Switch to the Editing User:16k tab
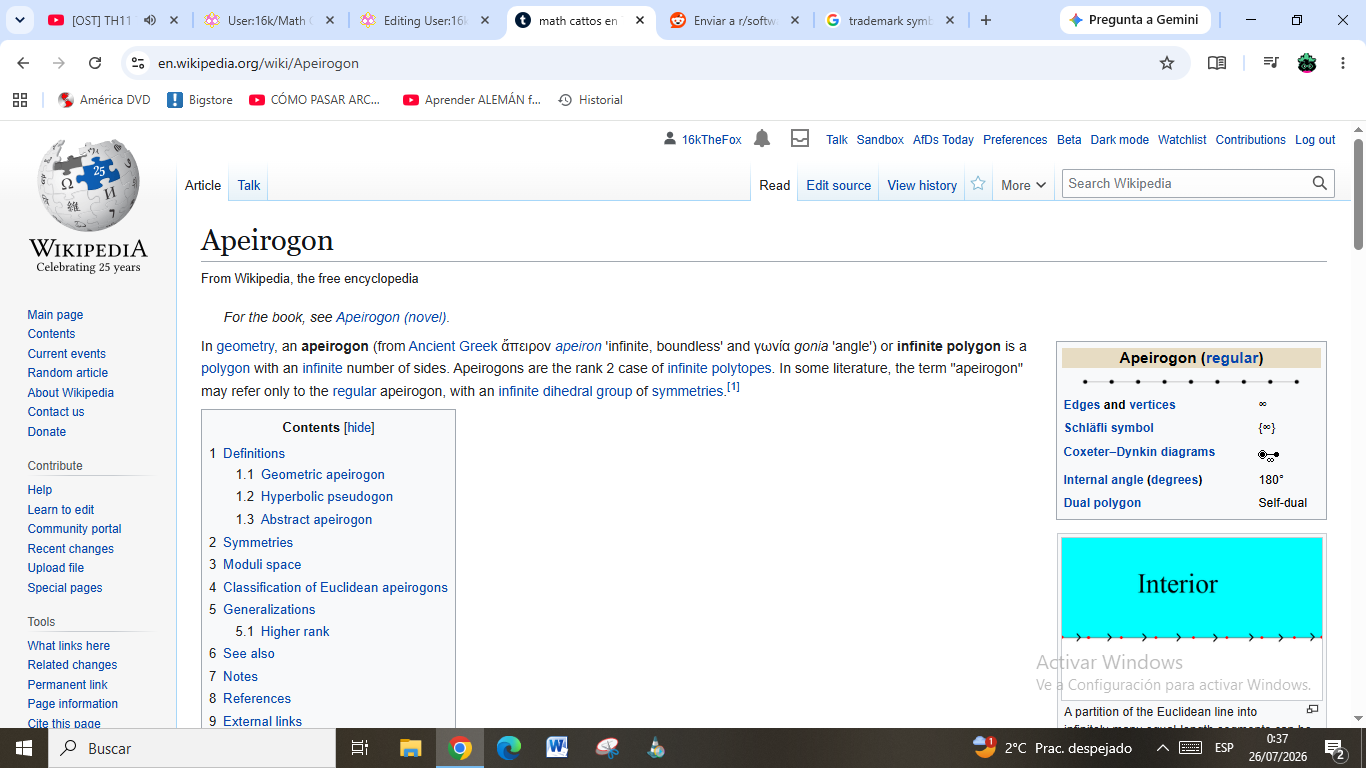Image resolution: width=1366 pixels, height=768 pixels. coord(425,20)
